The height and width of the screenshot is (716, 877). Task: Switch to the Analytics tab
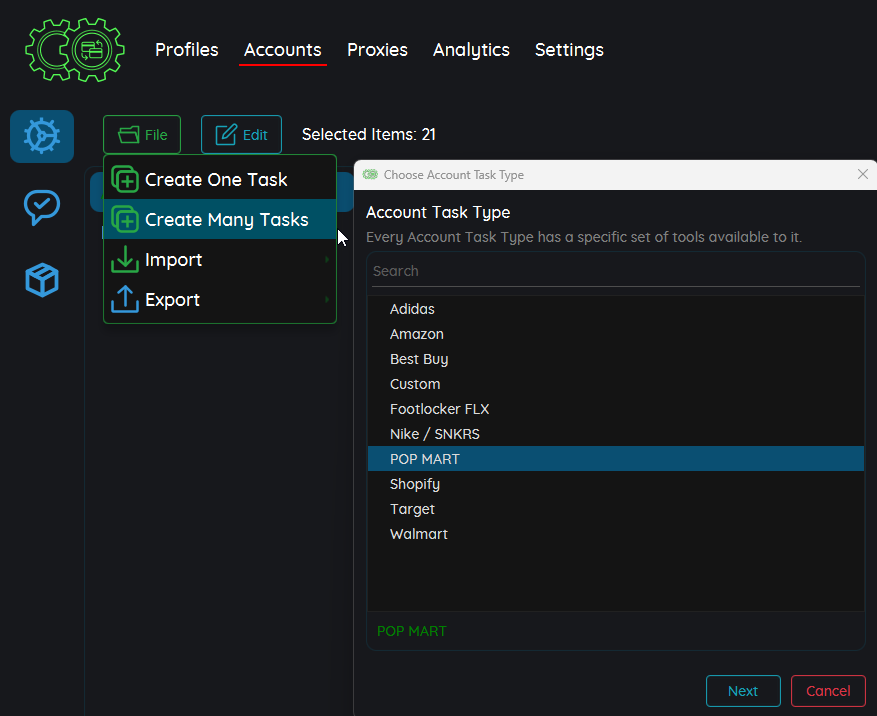[471, 50]
